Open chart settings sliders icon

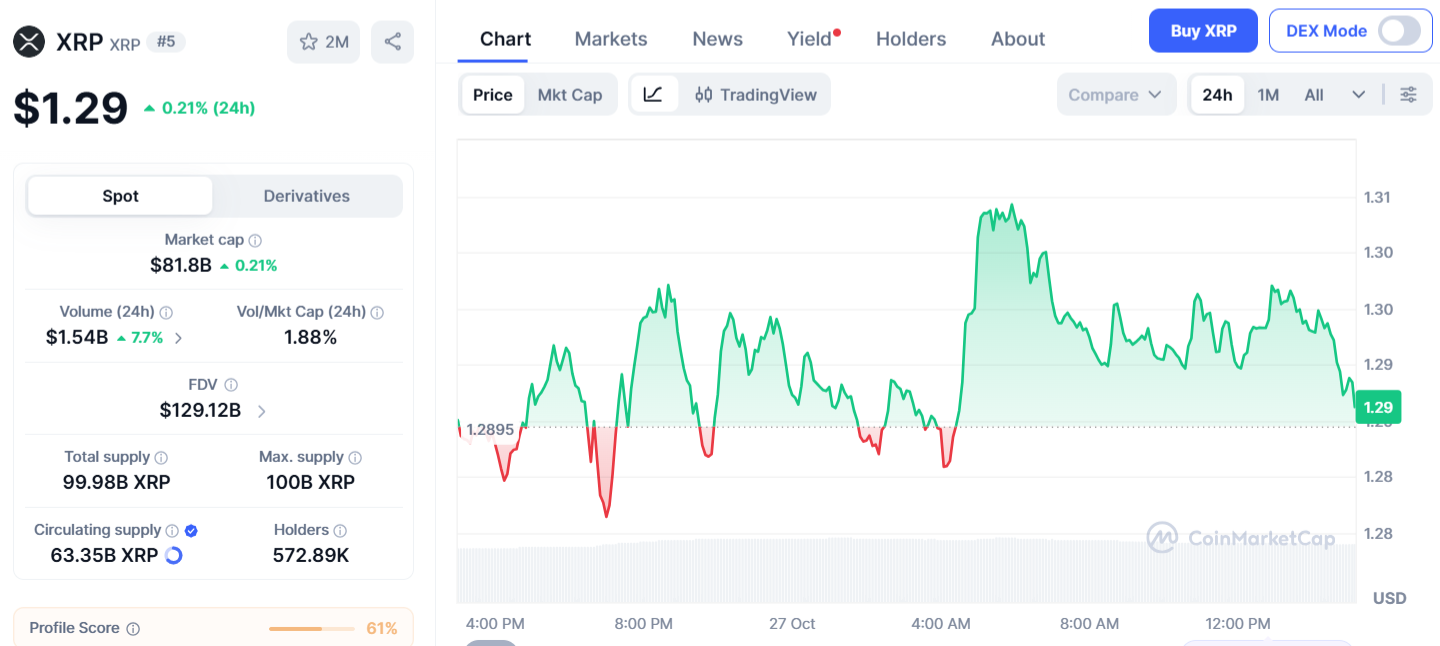pos(1408,95)
